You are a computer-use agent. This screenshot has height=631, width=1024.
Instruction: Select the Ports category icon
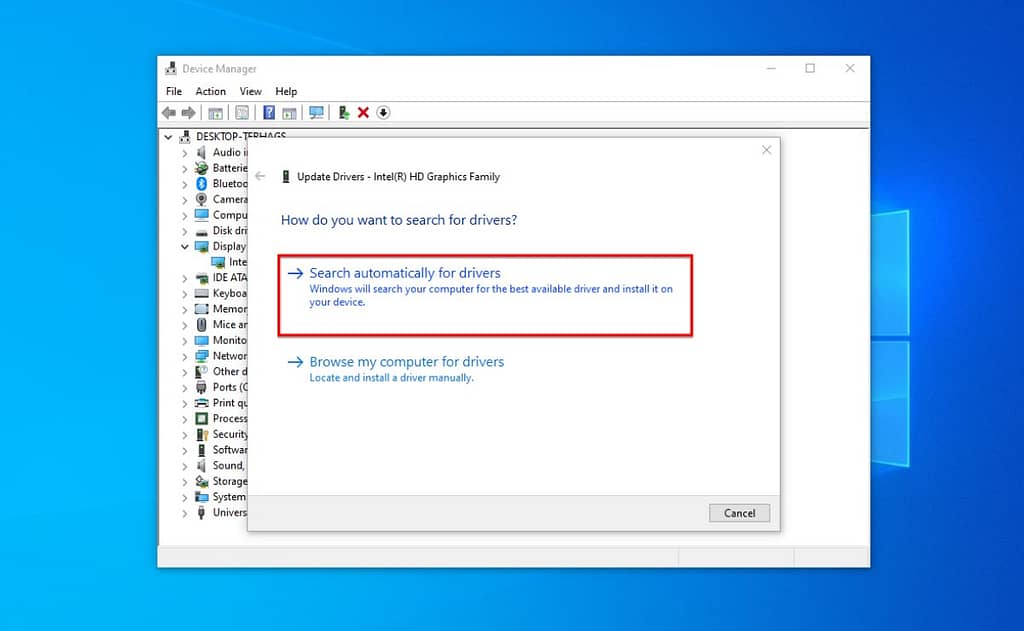[x=202, y=387]
